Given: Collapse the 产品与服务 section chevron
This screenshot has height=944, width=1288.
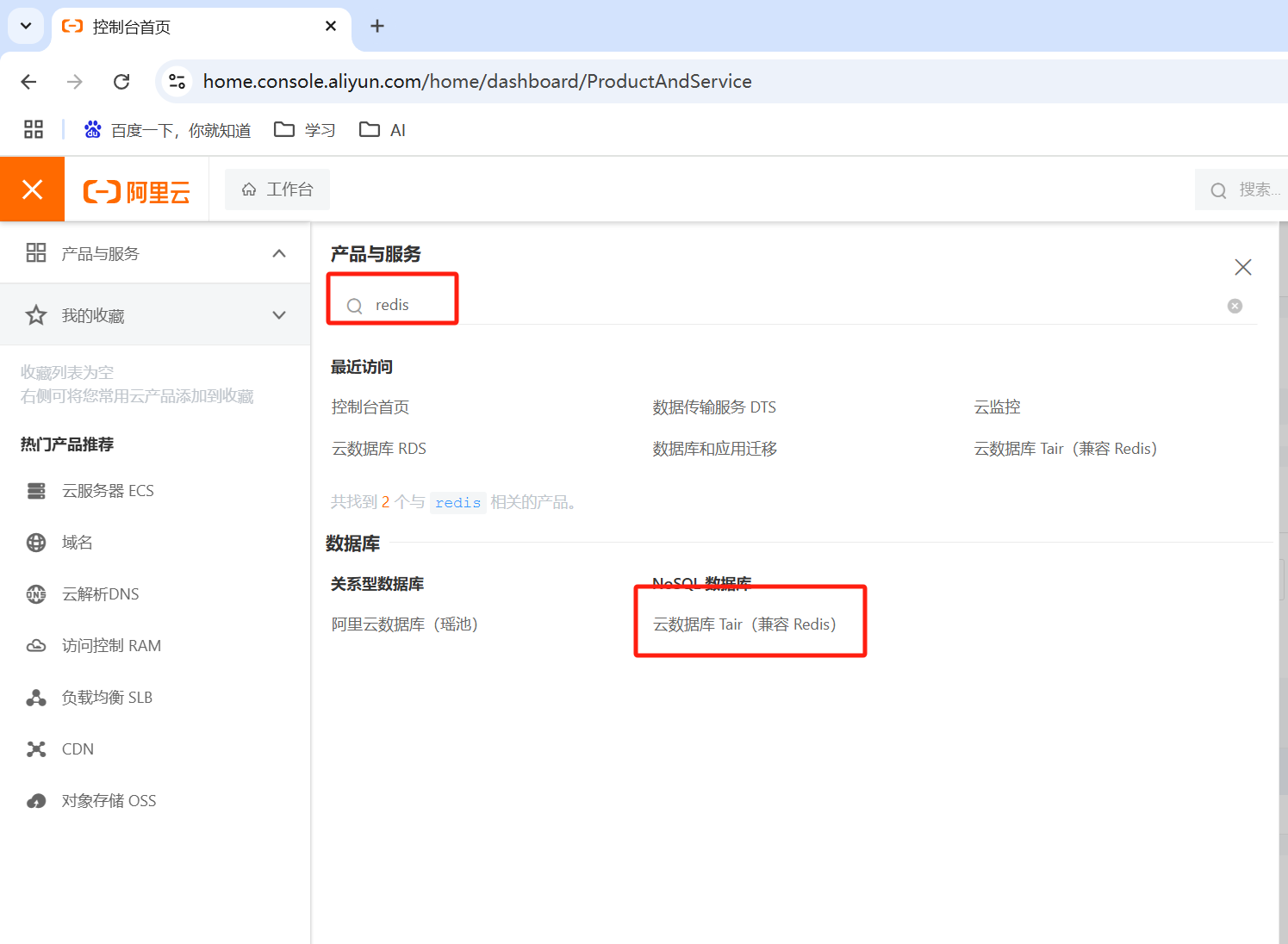Looking at the screenshot, I should [278, 252].
